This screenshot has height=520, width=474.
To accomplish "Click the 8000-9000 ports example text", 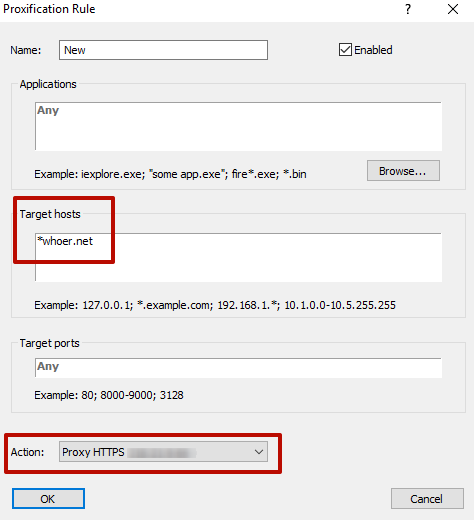I will 128,395.
